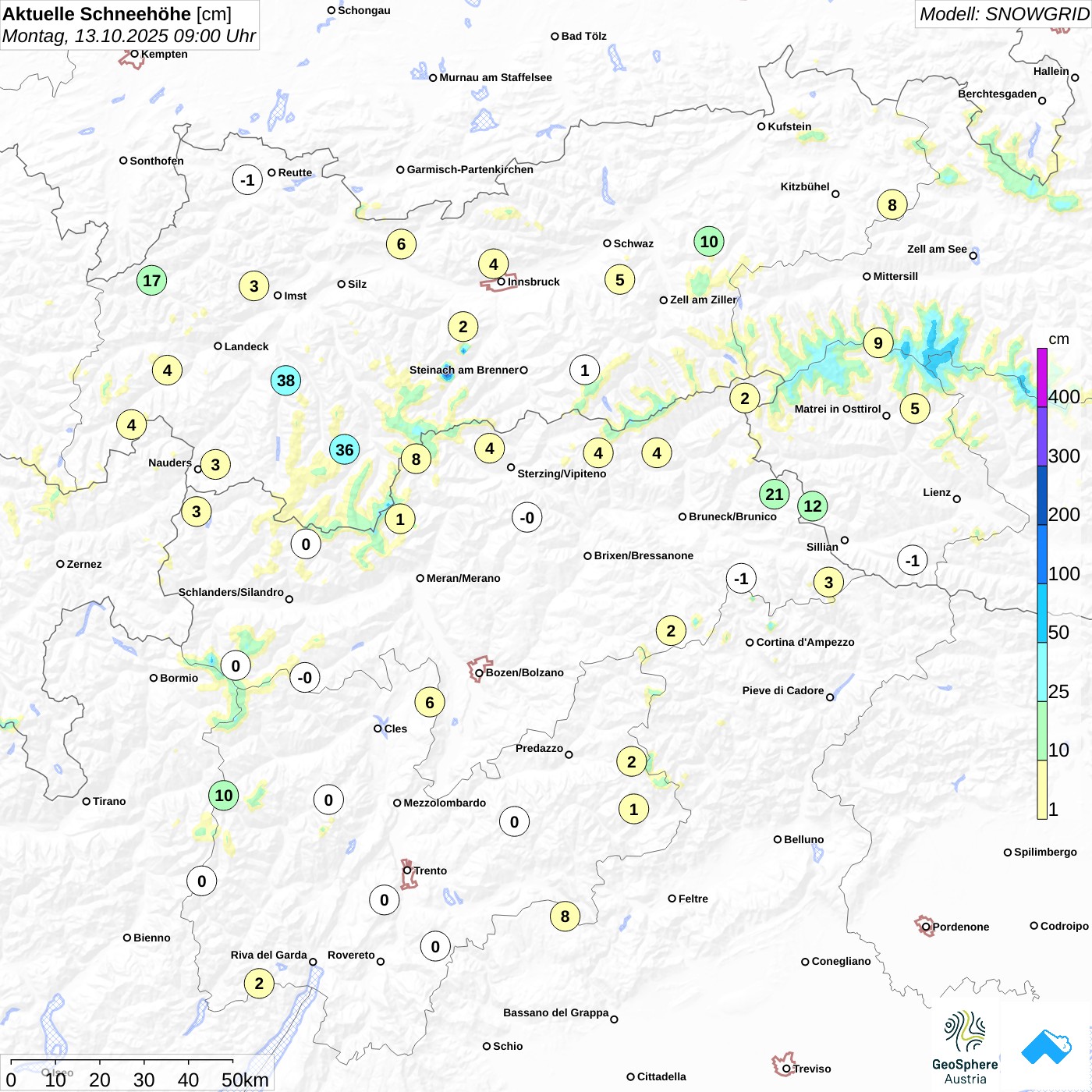Click the station marker showing 36
The height and width of the screenshot is (1092, 1092).
point(345,449)
